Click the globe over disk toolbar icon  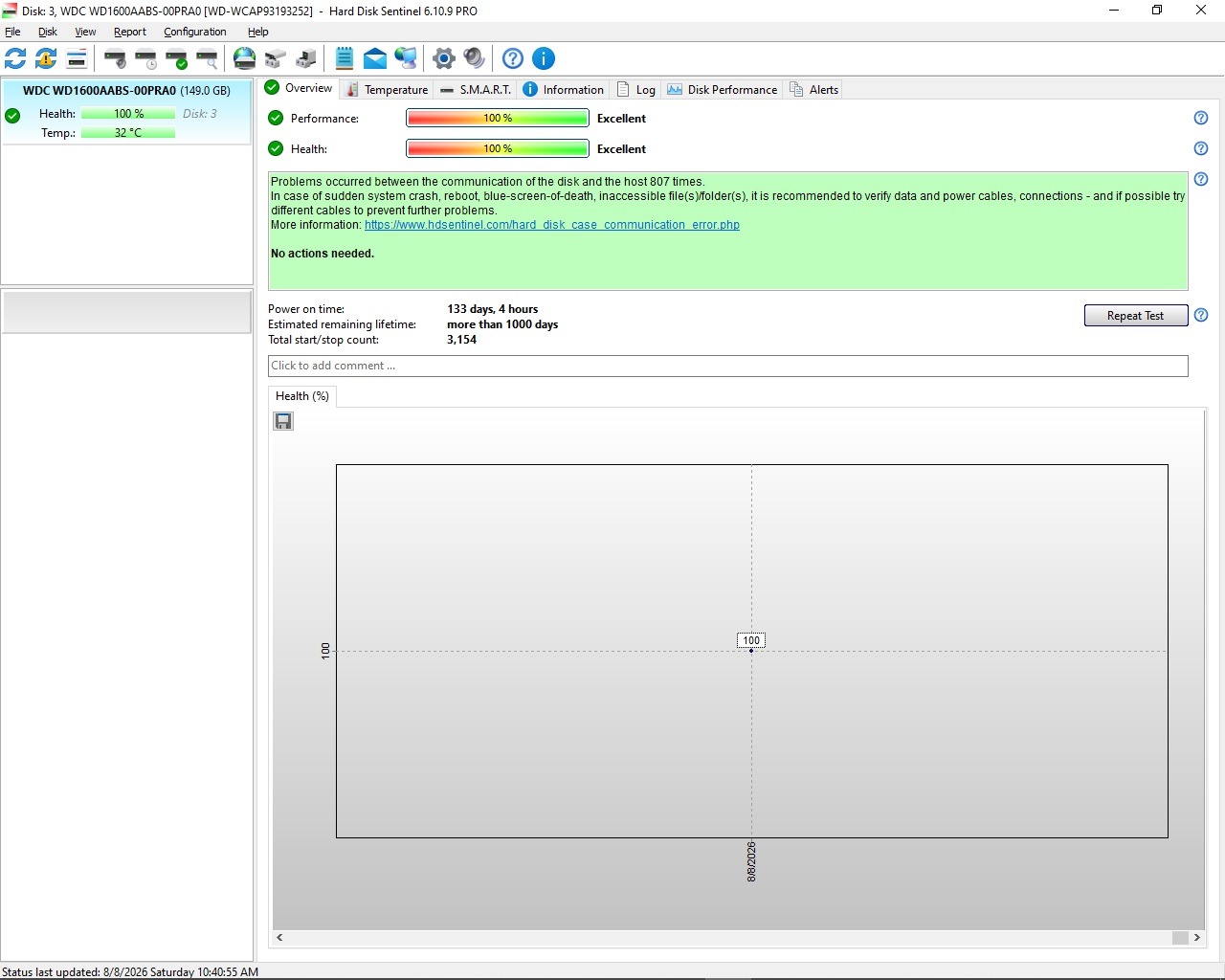[x=245, y=58]
